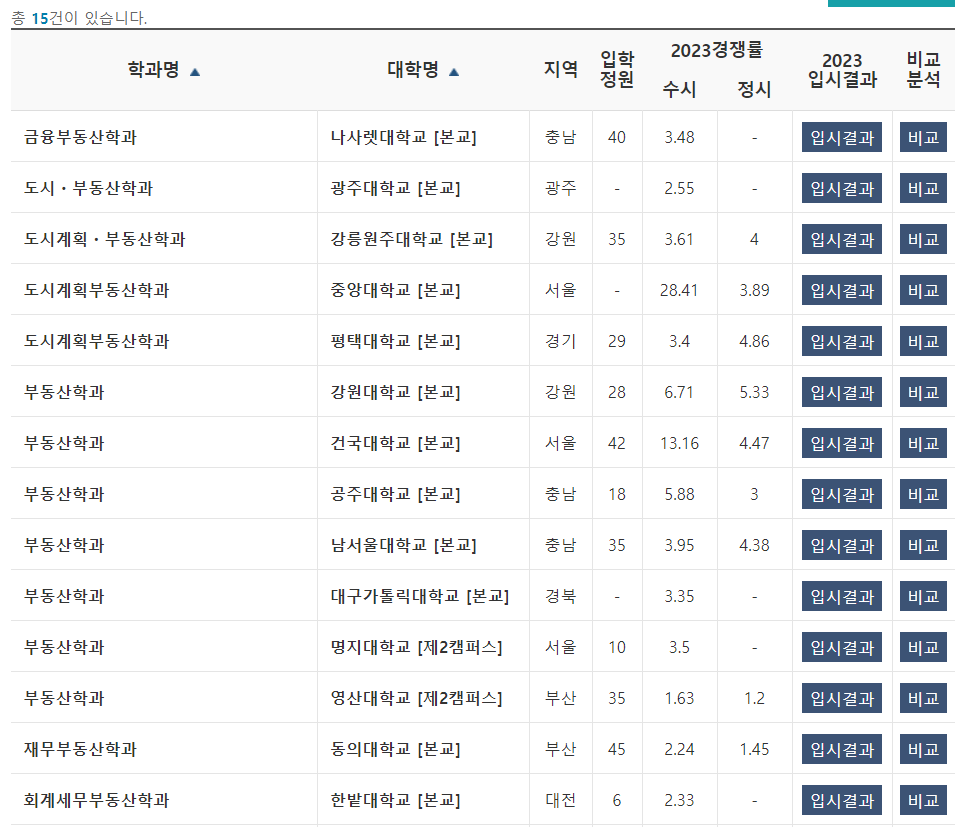
Task: Click the 총 15건이 있습니다 count text
Action: click(79, 18)
